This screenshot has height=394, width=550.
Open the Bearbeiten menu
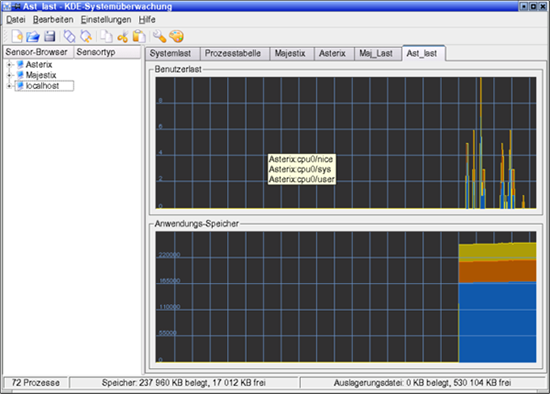pyautogui.click(x=53, y=20)
